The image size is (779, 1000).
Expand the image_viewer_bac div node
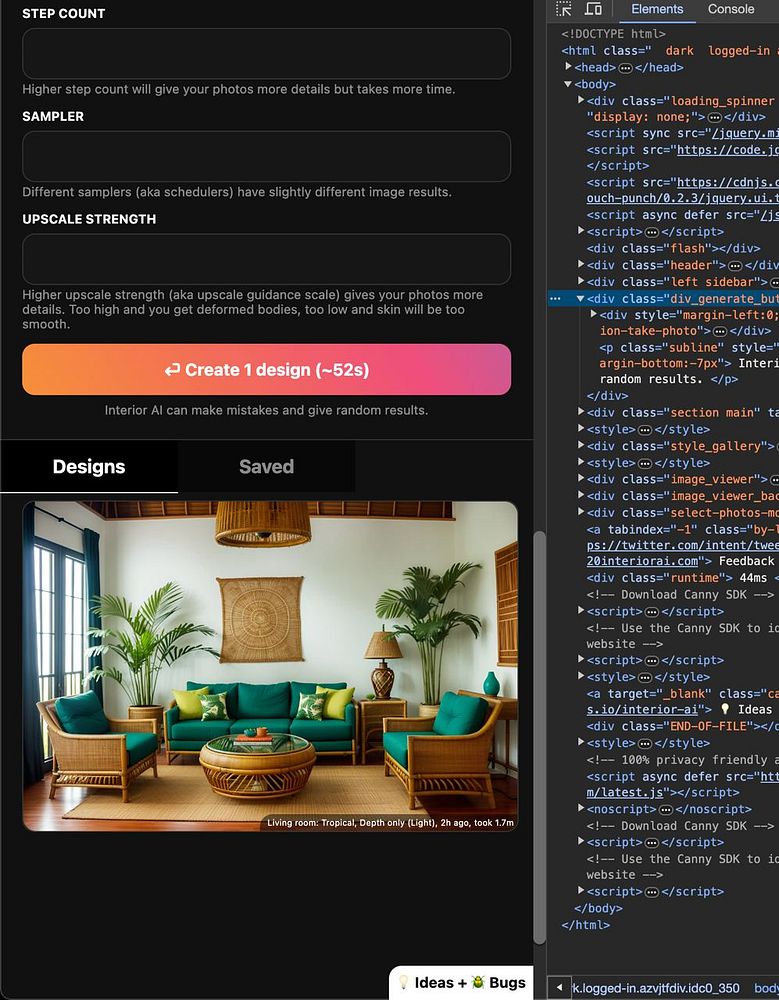click(581, 495)
